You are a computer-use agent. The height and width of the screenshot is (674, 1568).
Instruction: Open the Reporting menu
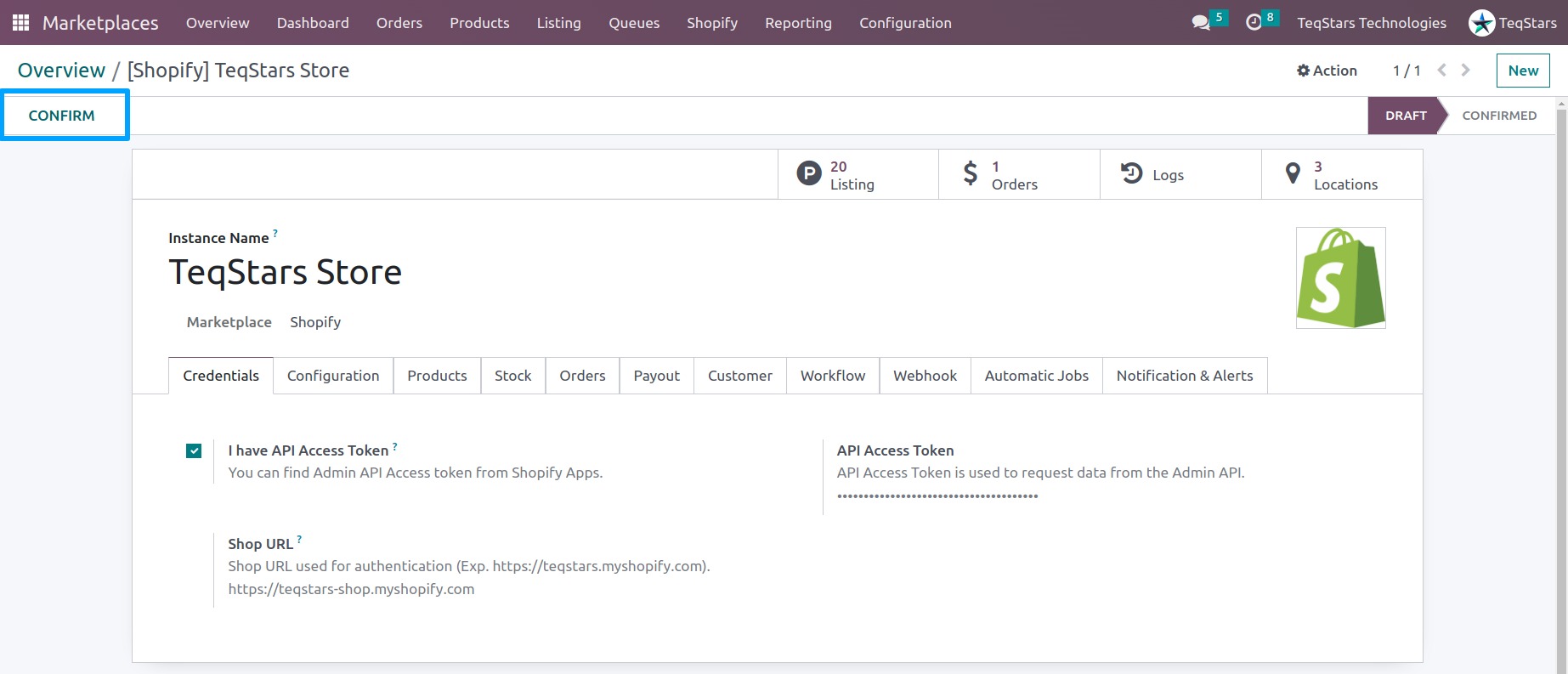(x=798, y=23)
